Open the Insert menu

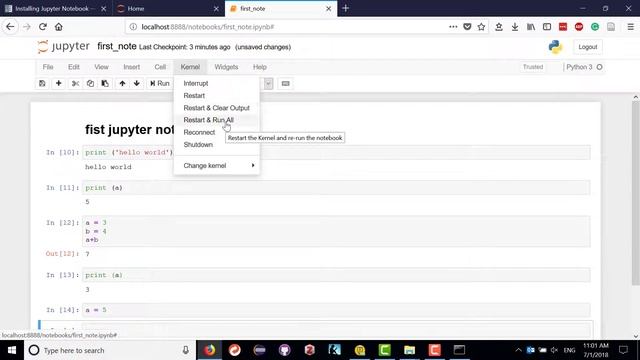coord(131,67)
